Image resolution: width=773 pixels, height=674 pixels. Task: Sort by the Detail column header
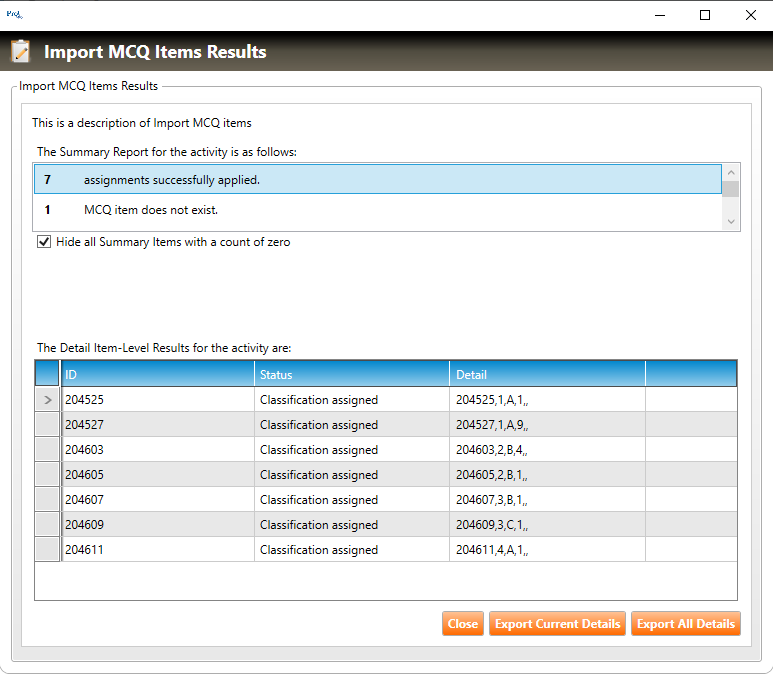(547, 374)
